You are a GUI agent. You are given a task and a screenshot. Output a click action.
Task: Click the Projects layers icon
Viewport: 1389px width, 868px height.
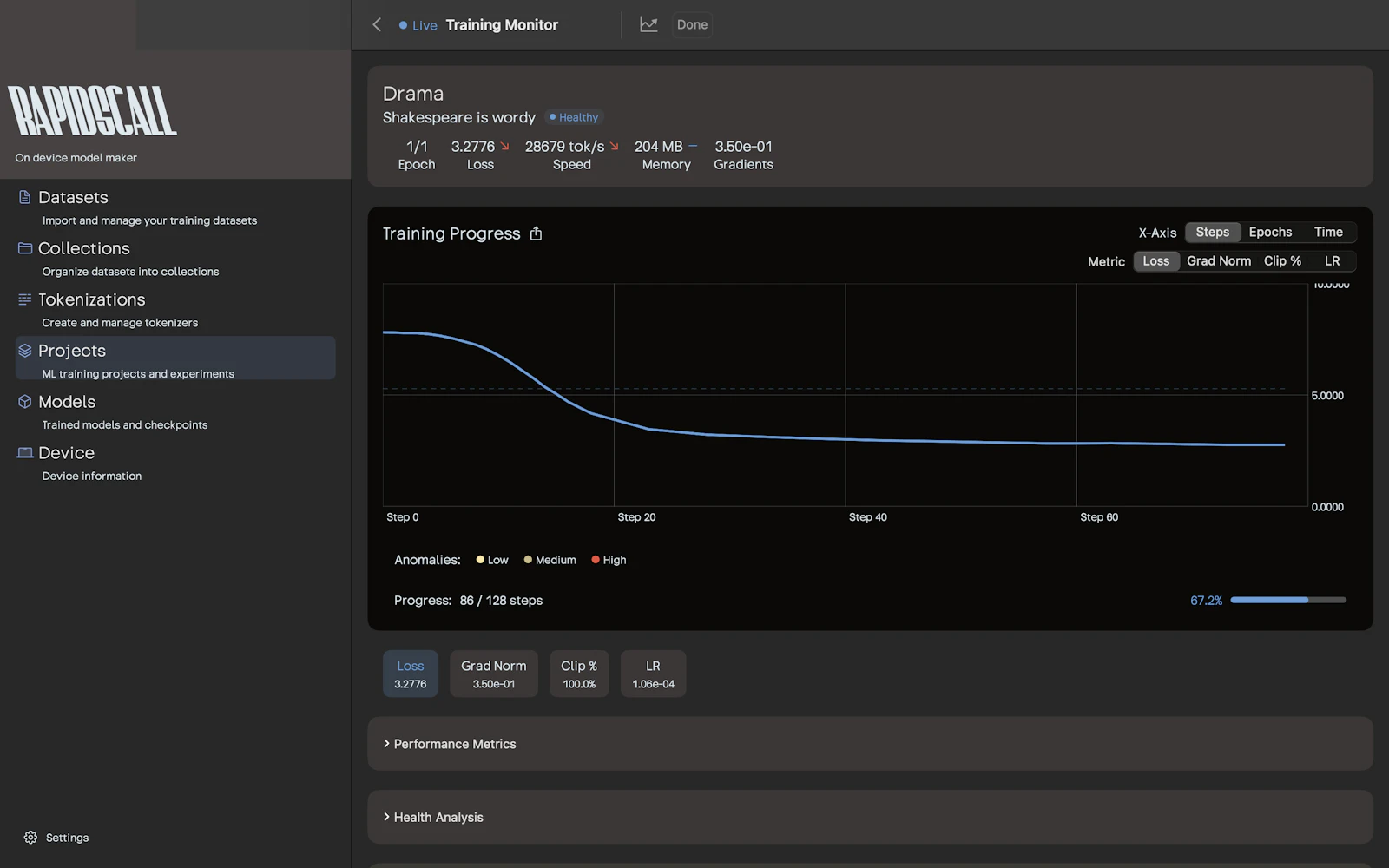[x=25, y=351]
